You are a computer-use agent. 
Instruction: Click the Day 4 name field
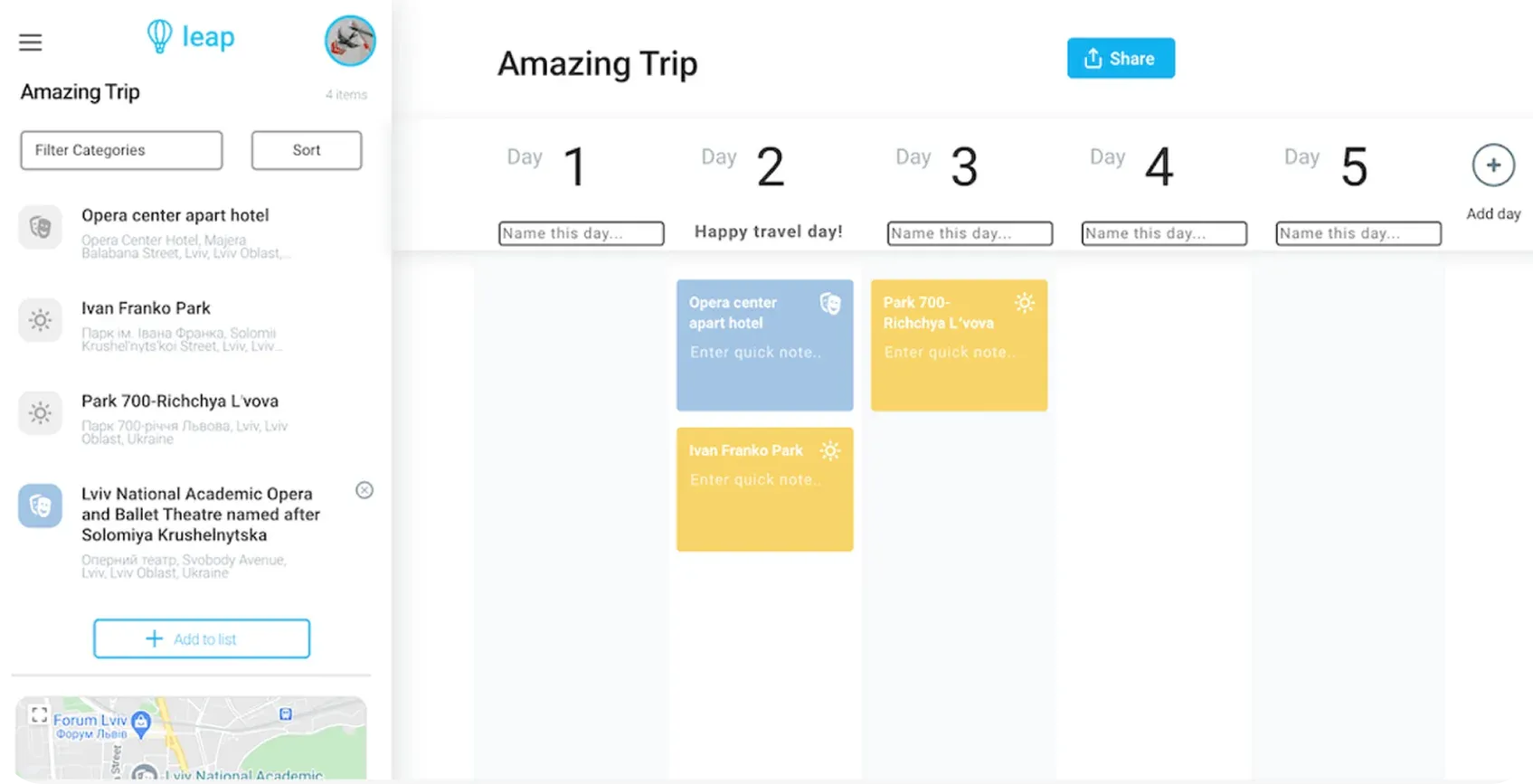[x=1164, y=233]
